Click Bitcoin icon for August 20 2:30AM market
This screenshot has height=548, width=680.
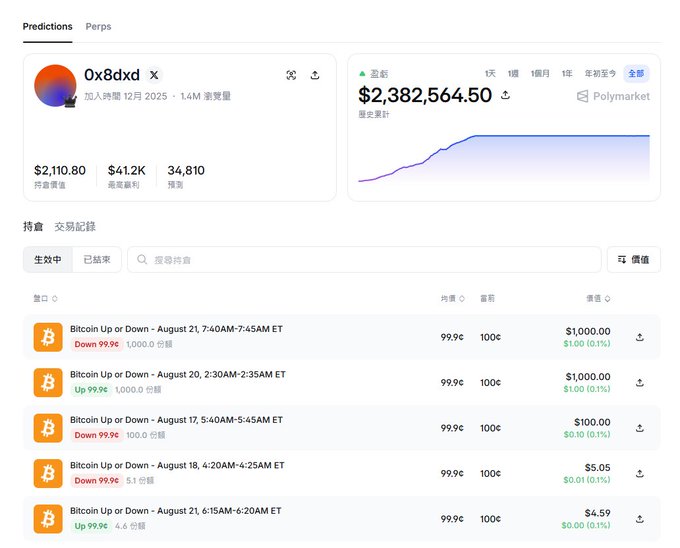tap(48, 383)
